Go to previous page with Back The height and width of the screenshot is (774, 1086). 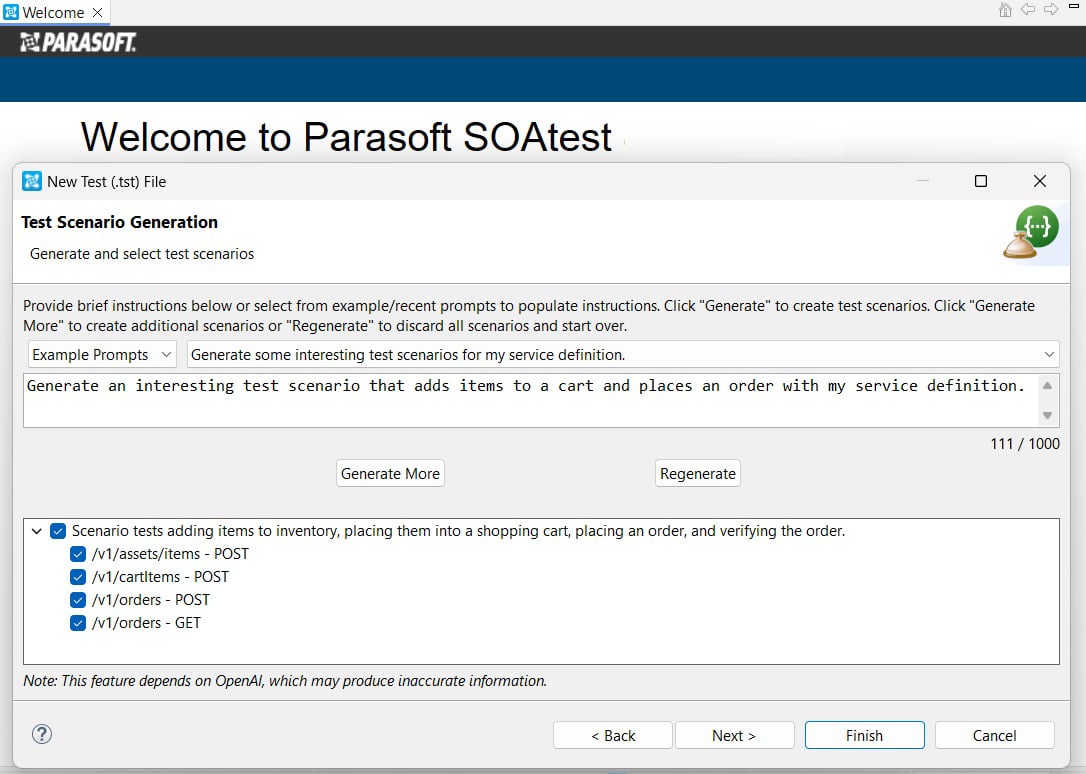(613, 735)
